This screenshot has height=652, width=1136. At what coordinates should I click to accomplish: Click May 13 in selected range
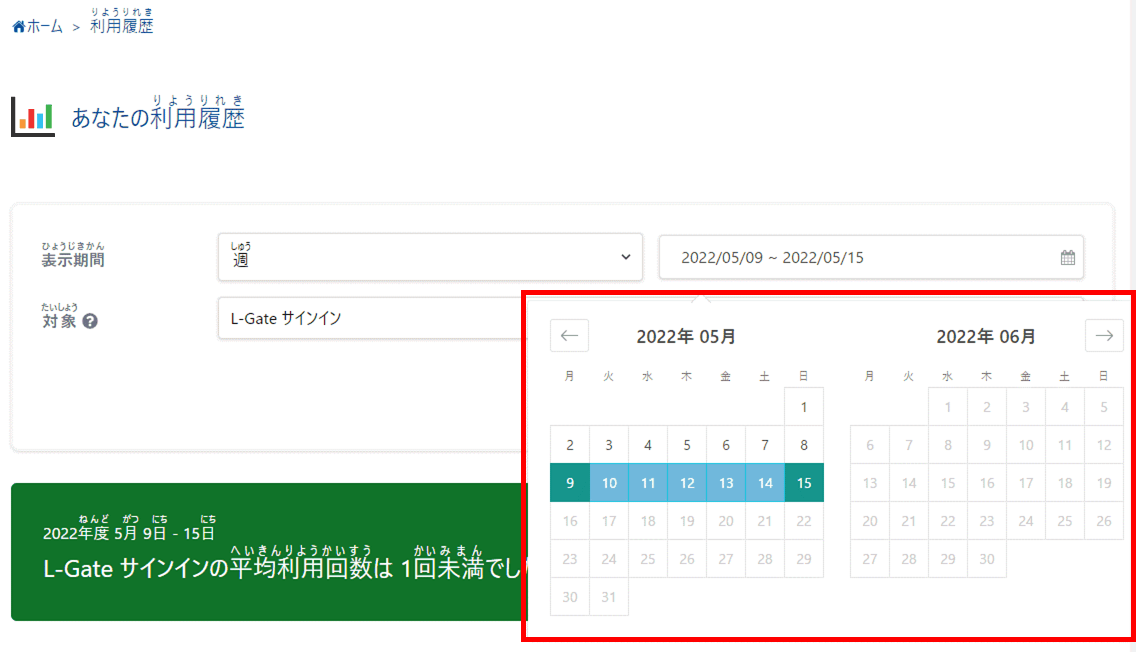[726, 482]
